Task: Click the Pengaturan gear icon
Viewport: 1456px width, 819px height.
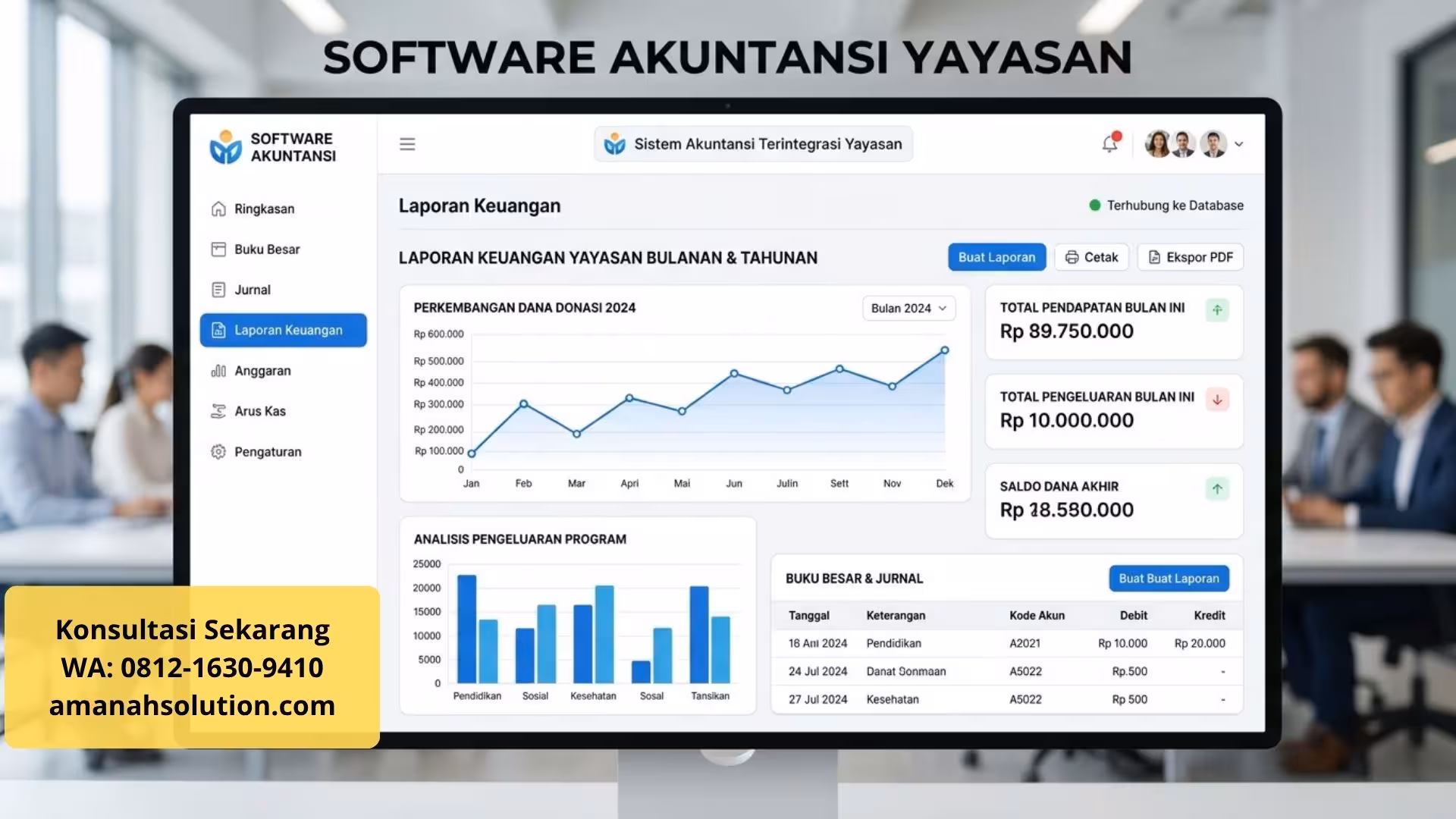Action: 218,452
